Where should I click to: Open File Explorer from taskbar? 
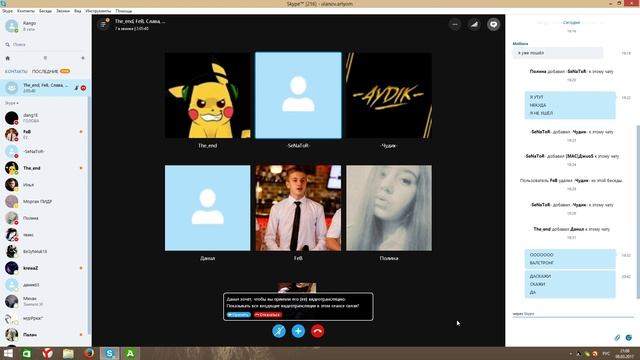click(x=68, y=353)
